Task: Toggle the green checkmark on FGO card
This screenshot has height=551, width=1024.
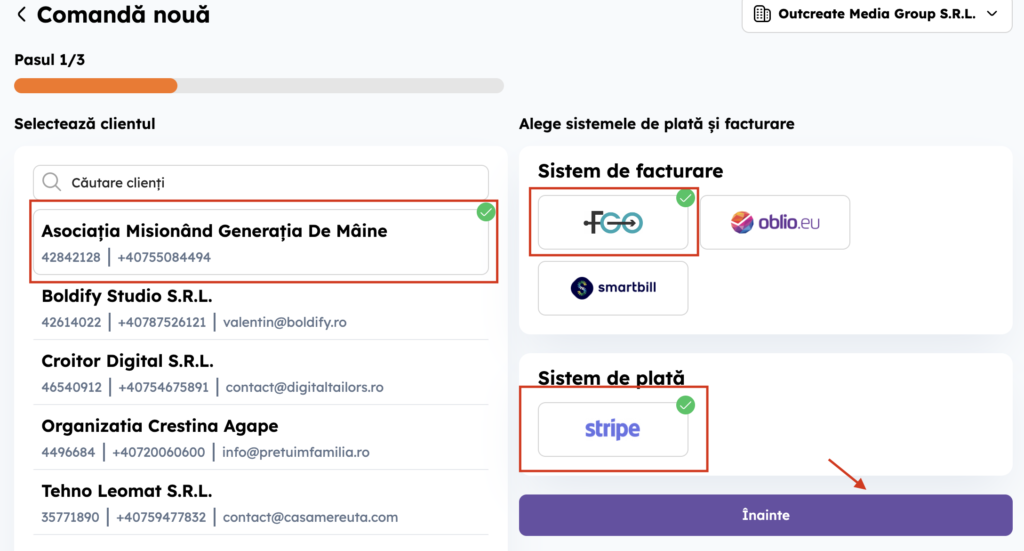Action: click(x=685, y=198)
